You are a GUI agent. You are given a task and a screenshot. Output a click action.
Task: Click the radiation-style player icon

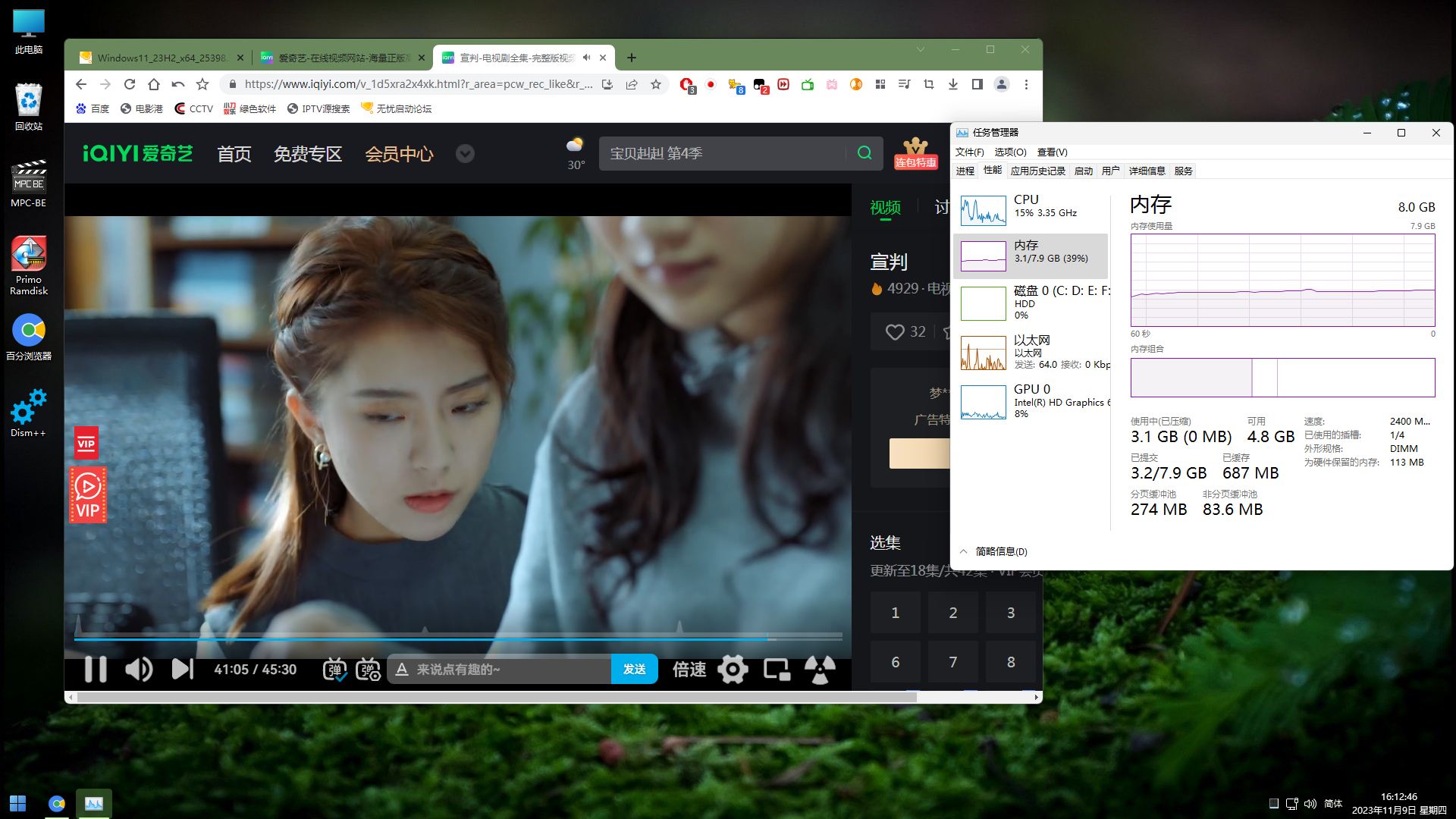[820, 669]
